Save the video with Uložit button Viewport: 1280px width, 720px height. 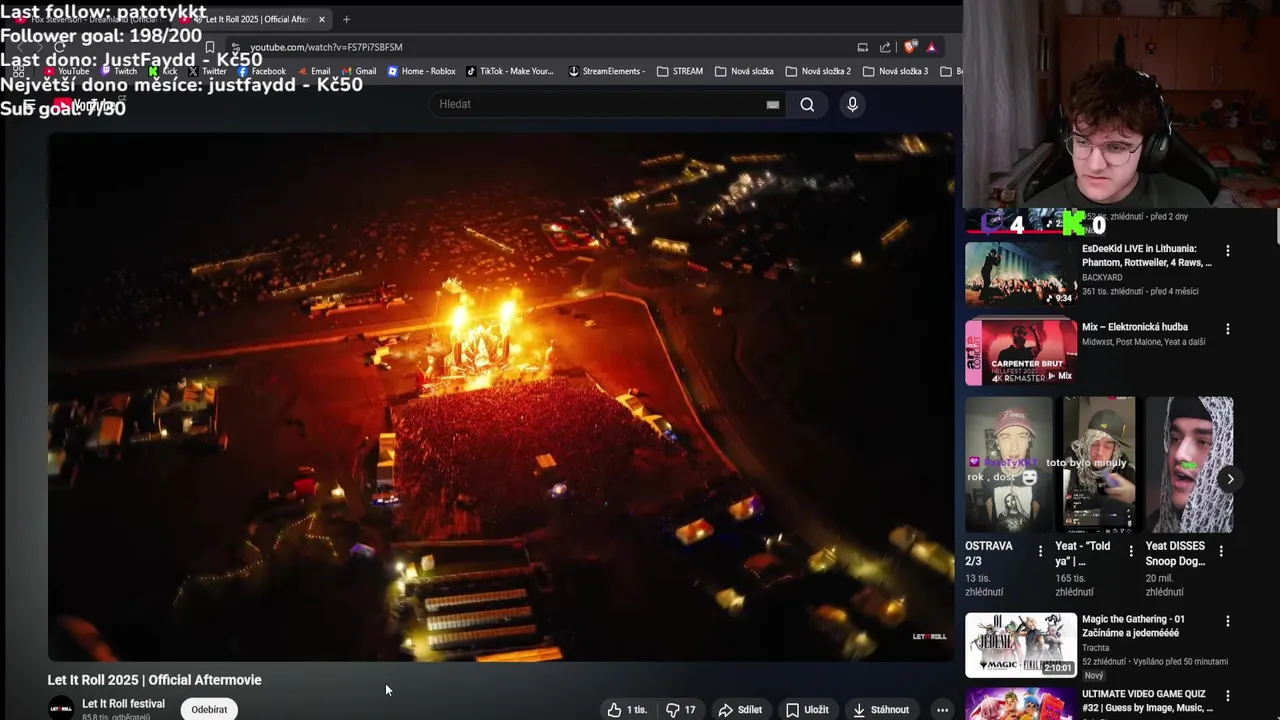807,709
